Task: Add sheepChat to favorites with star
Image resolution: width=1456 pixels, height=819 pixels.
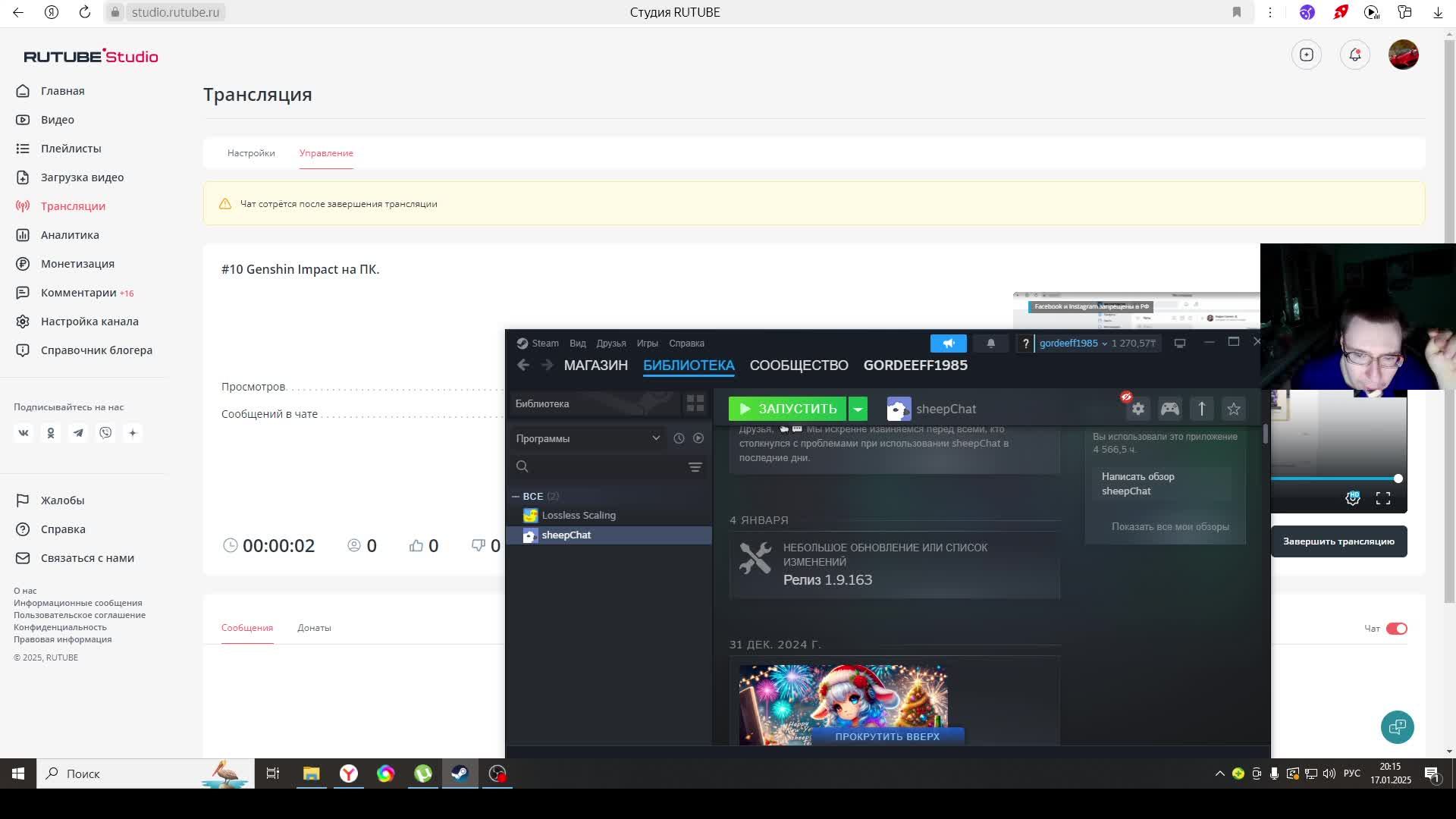Action: coord(1234,409)
